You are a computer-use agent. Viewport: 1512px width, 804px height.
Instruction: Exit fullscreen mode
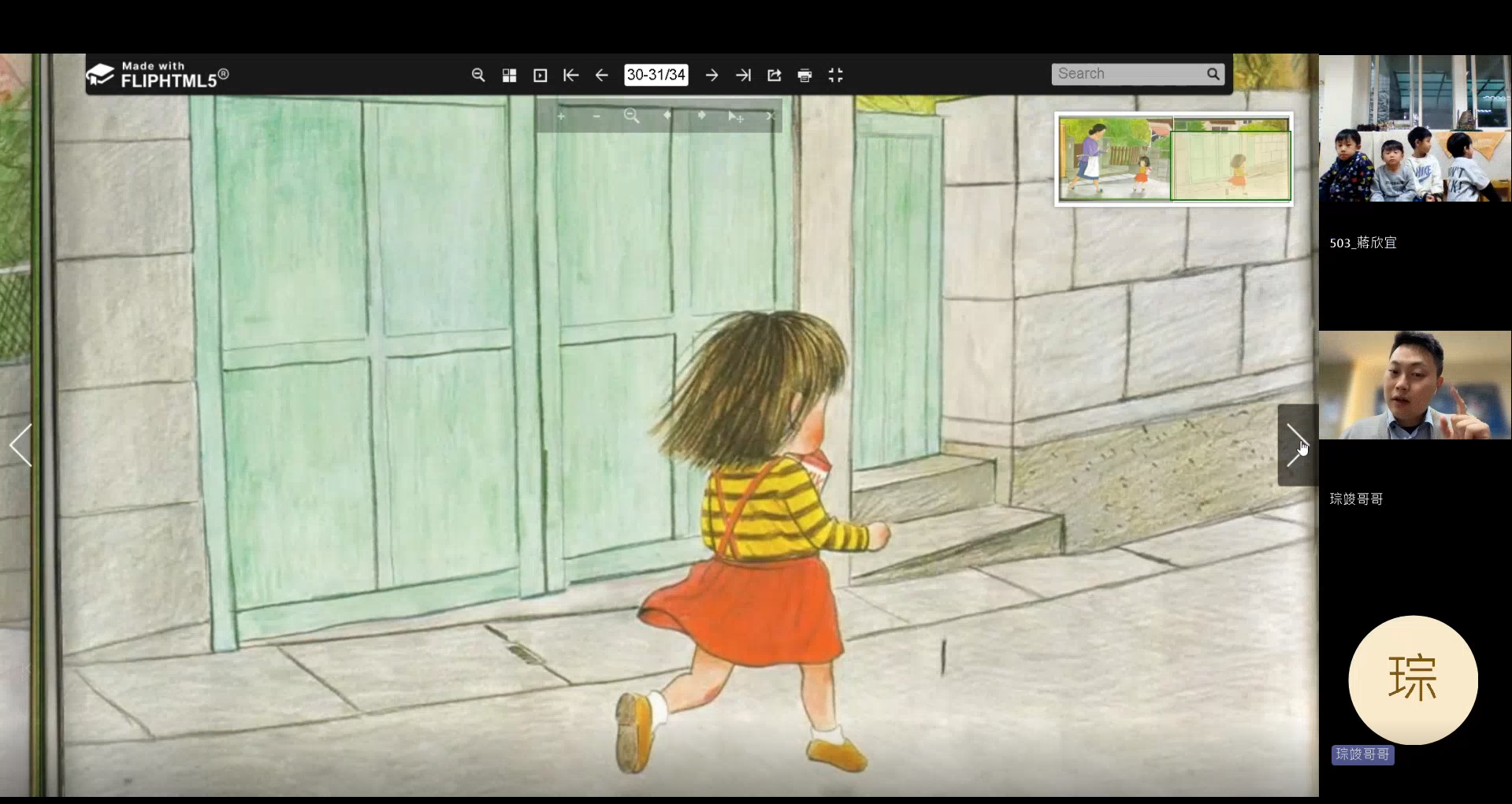click(x=835, y=76)
